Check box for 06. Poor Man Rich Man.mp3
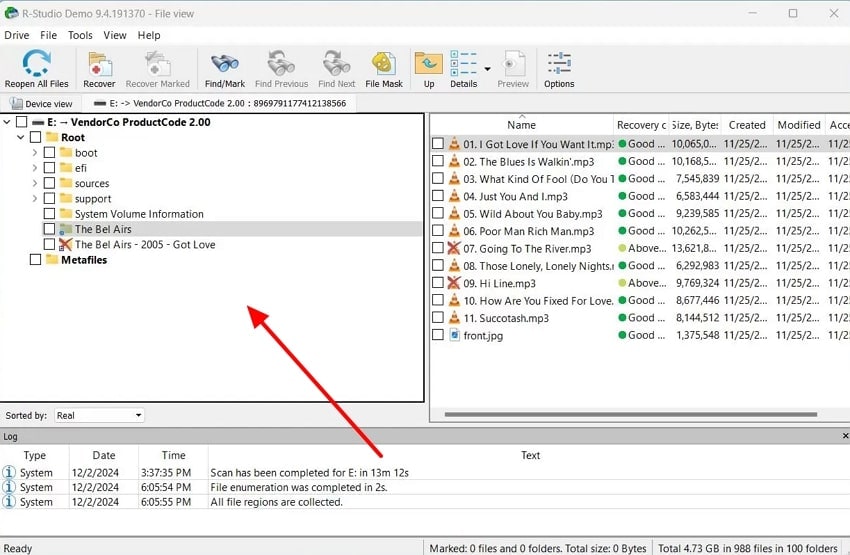 click(x=438, y=231)
